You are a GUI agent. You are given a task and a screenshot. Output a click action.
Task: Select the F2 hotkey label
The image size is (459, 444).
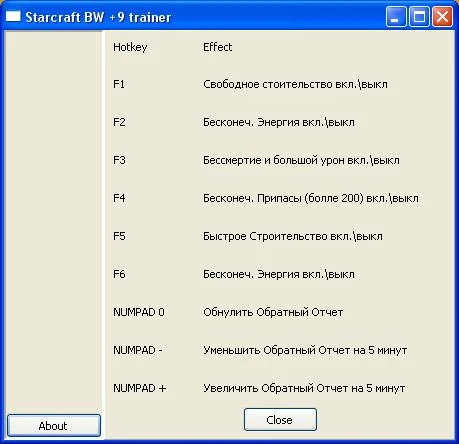119,122
